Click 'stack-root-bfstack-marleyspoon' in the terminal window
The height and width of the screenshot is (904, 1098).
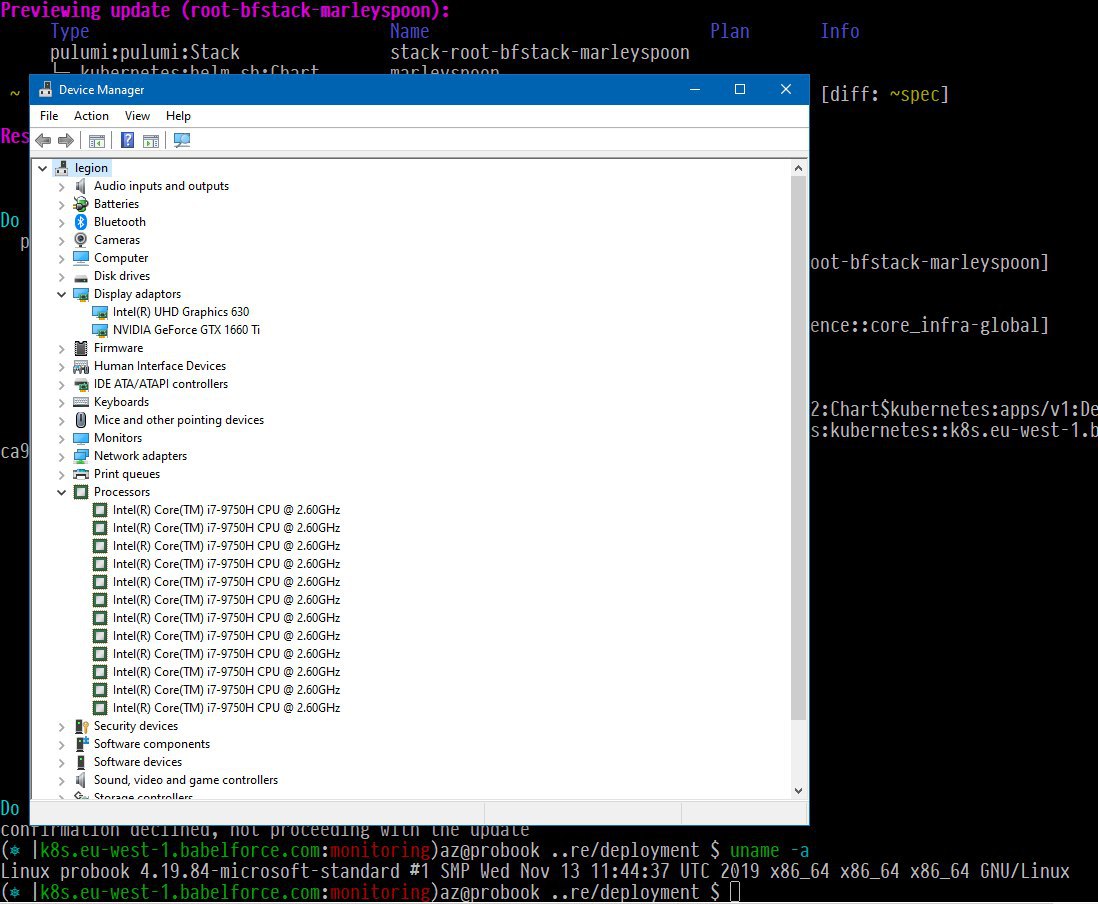click(x=539, y=53)
